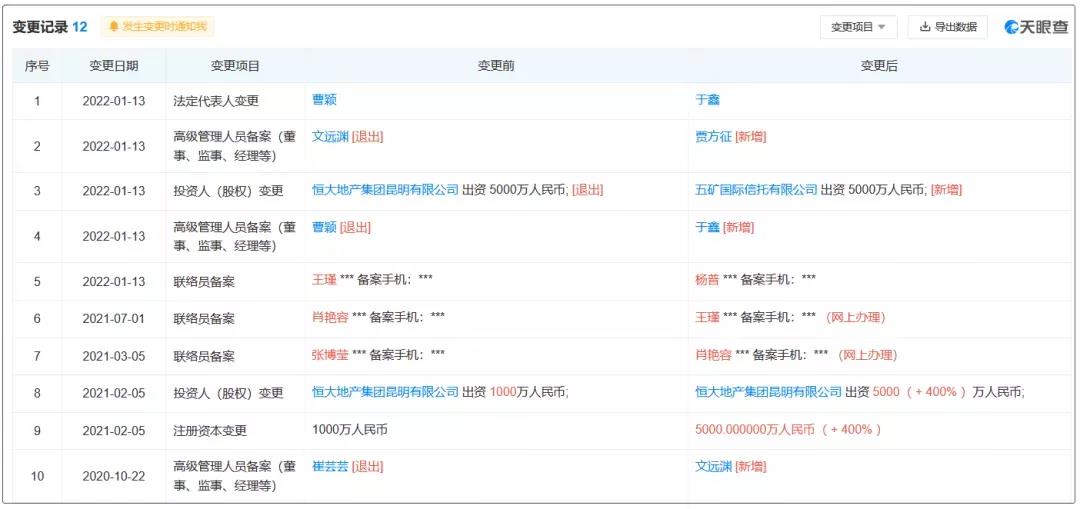Click 王瑾 in the 变更后 cell of row 6
The image size is (1080, 509).
[x=707, y=318]
